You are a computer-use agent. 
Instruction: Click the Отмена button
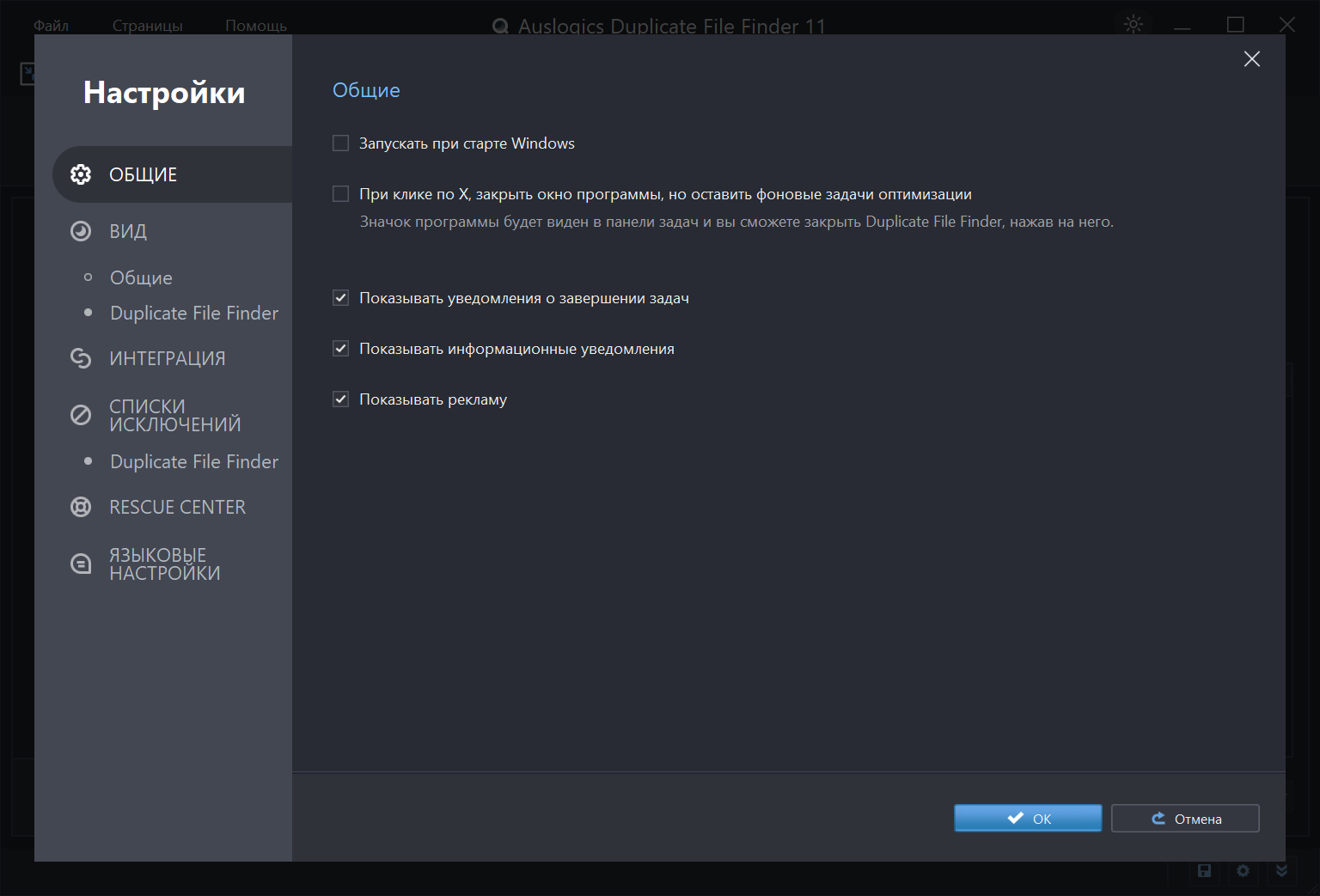point(1185,819)
